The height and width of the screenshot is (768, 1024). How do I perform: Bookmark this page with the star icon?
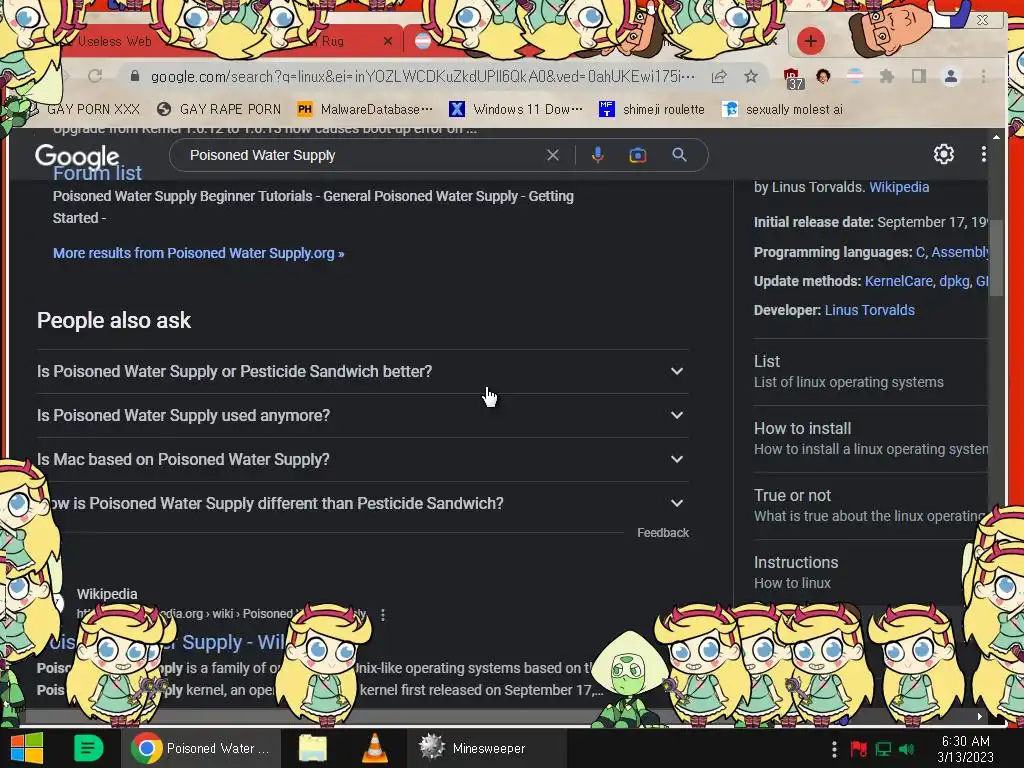(x=751, y=76)
